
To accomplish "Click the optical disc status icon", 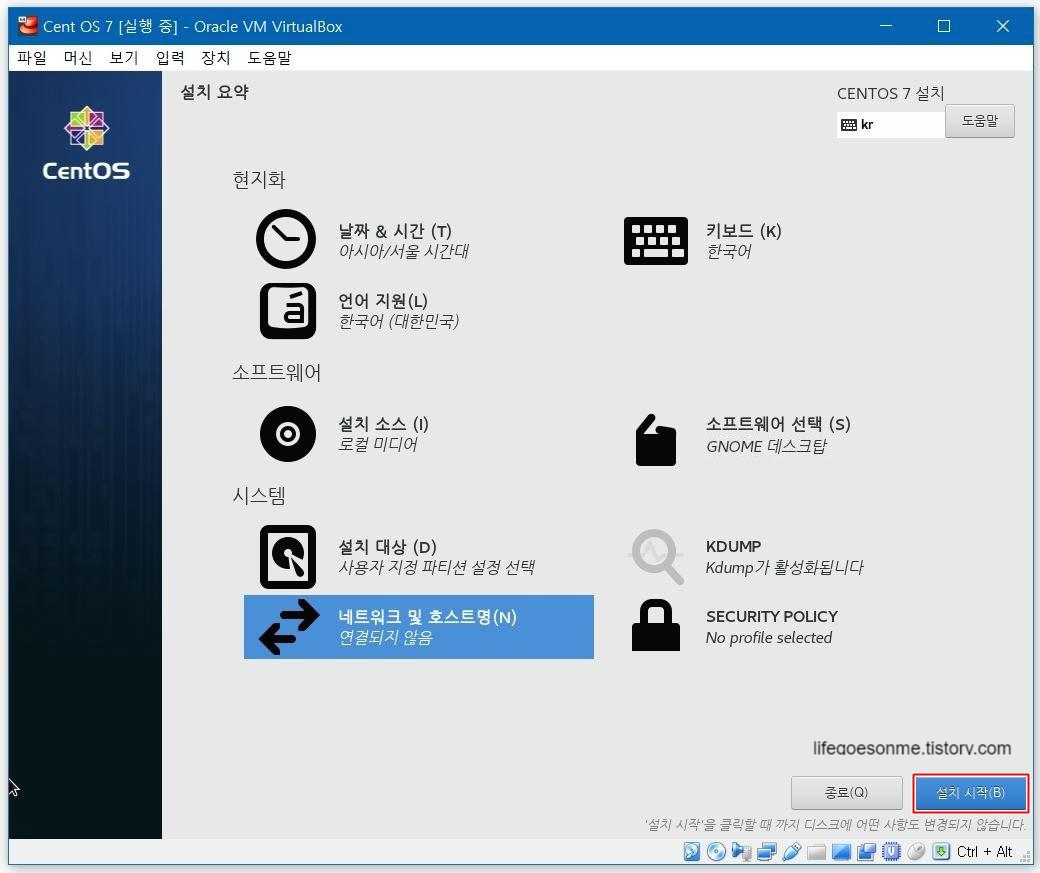I will 716,851.
